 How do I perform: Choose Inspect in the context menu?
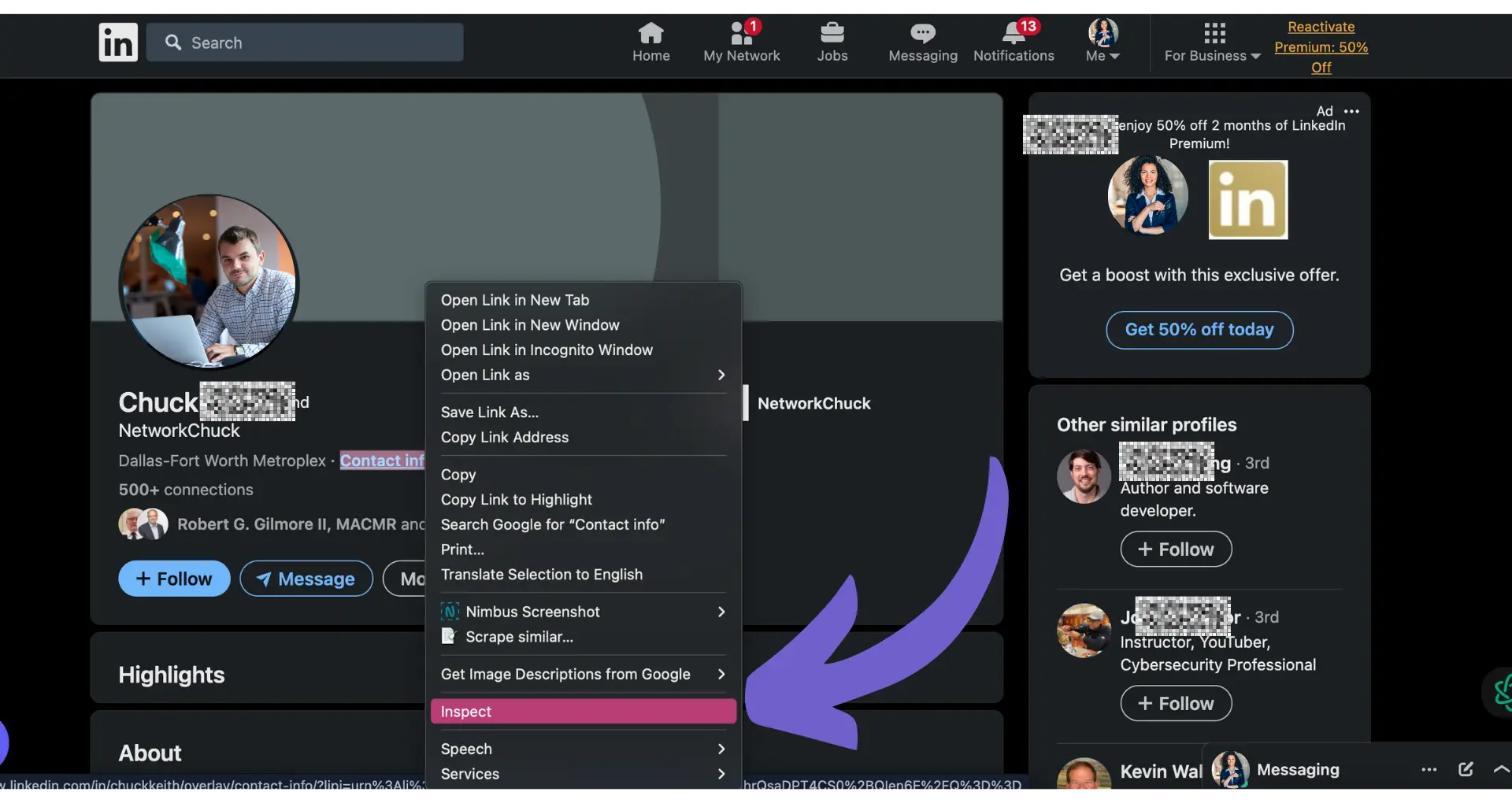(584, 712)
